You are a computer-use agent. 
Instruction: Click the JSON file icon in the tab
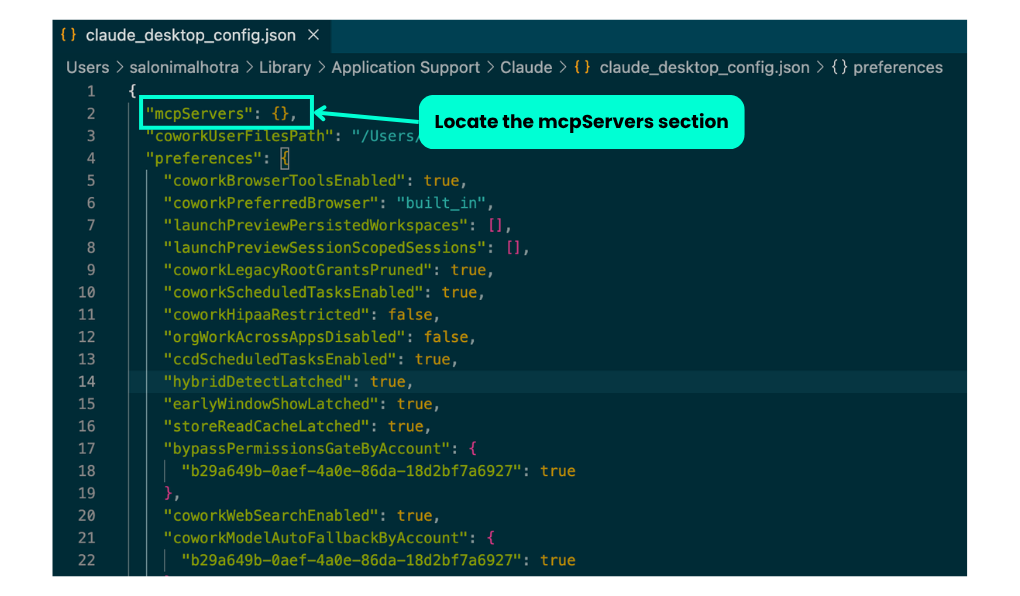pos(68,35)
